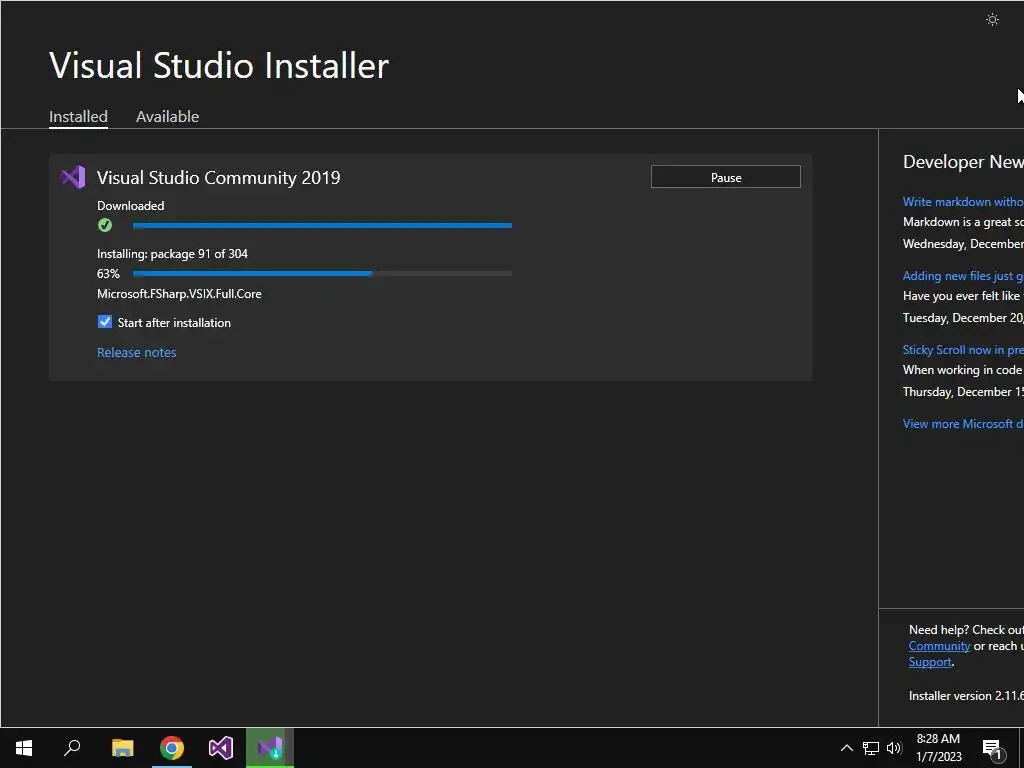Open Visual Studio from the taskbar
This screenshot has height=768, width=1024.
click(x=221, y=748)
